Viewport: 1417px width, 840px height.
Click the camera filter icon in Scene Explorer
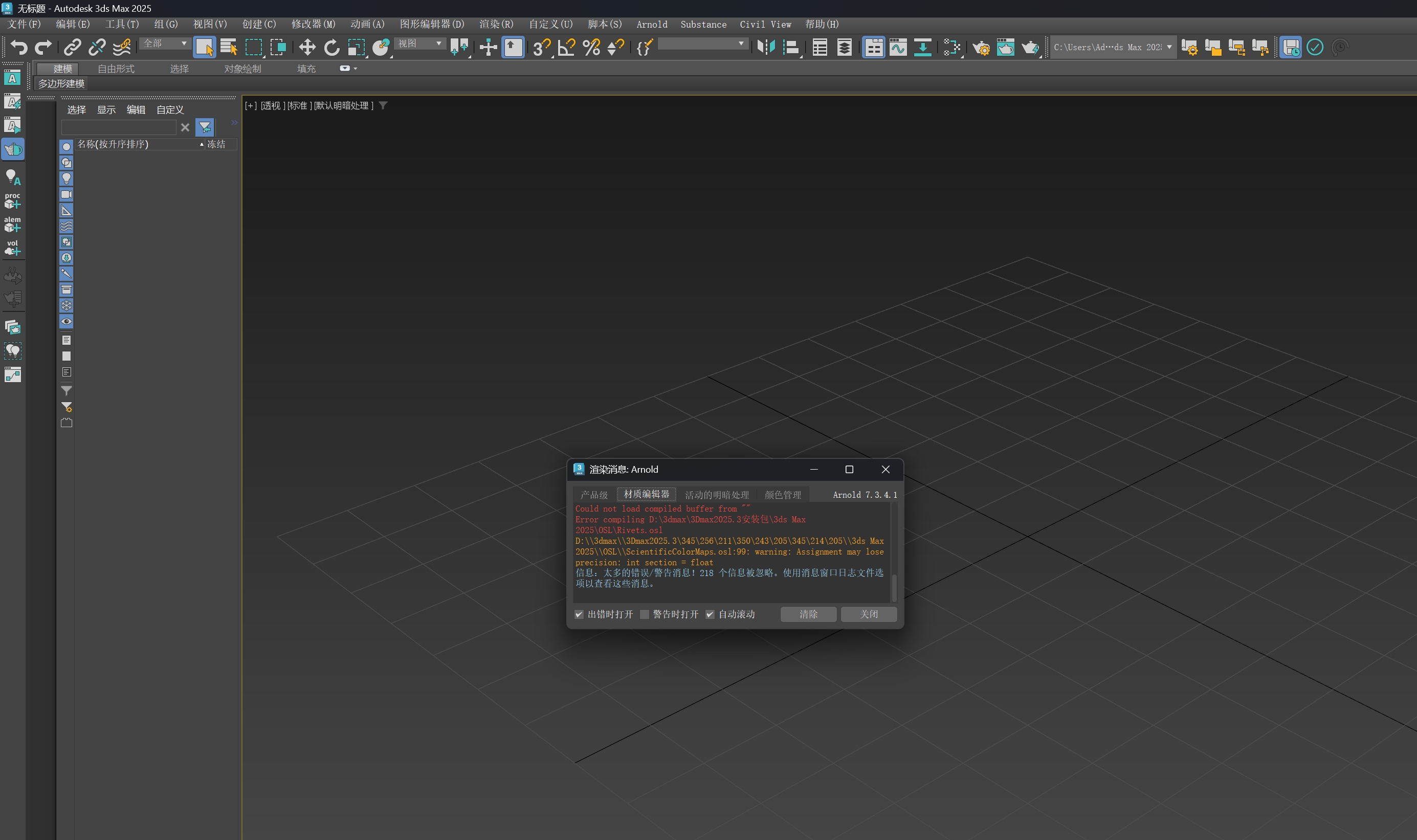(x=67, y=193)
